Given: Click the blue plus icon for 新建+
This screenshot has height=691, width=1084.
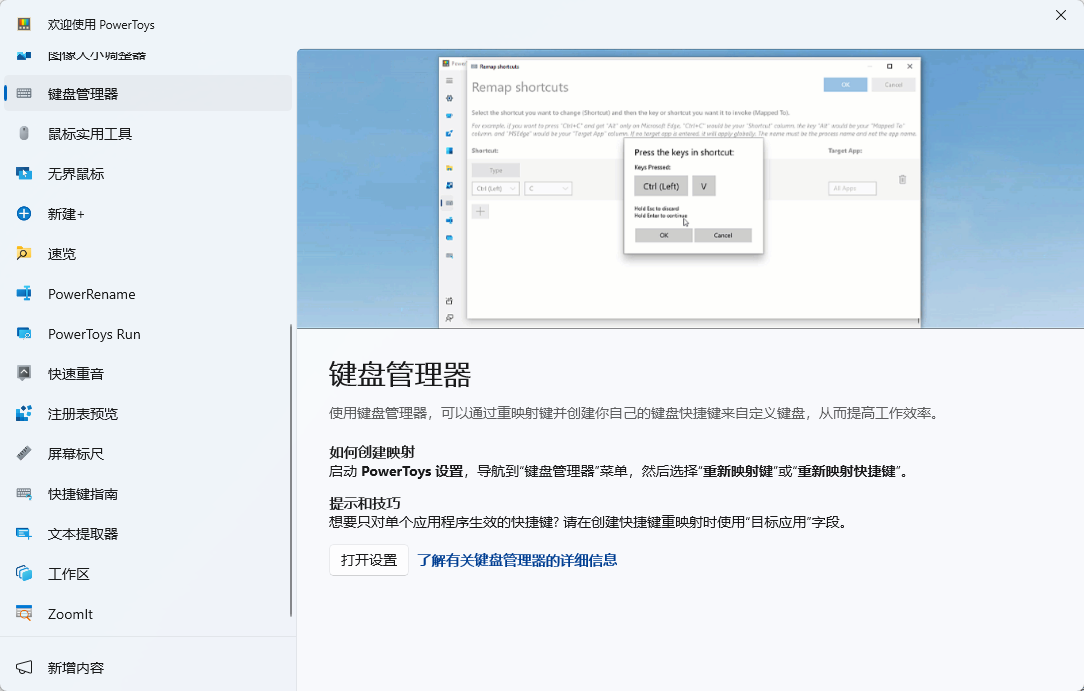Looking at the screenshot, I should [x=24, y=214].
